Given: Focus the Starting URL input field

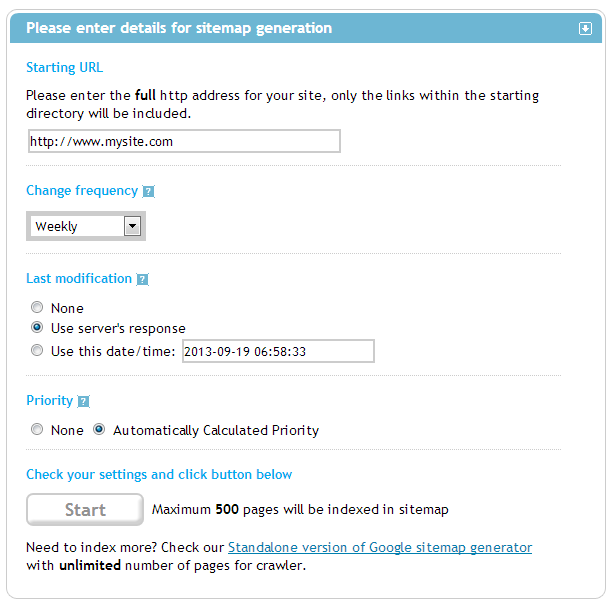Looking at the screenshot, I should pos(184,141).
